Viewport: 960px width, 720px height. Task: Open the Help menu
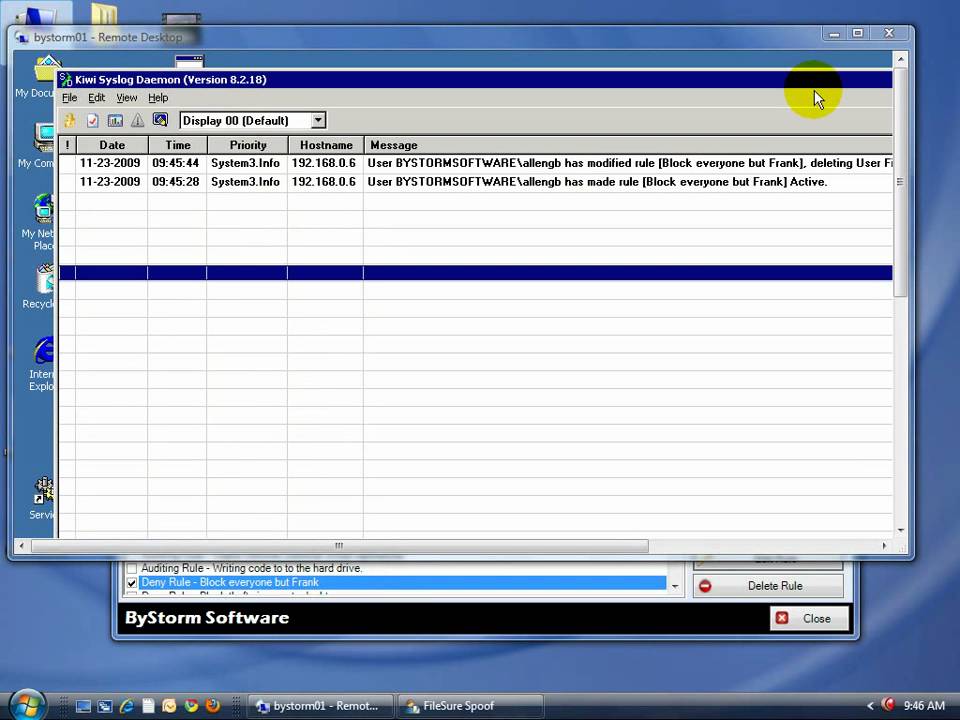click(x=158, y=98)
